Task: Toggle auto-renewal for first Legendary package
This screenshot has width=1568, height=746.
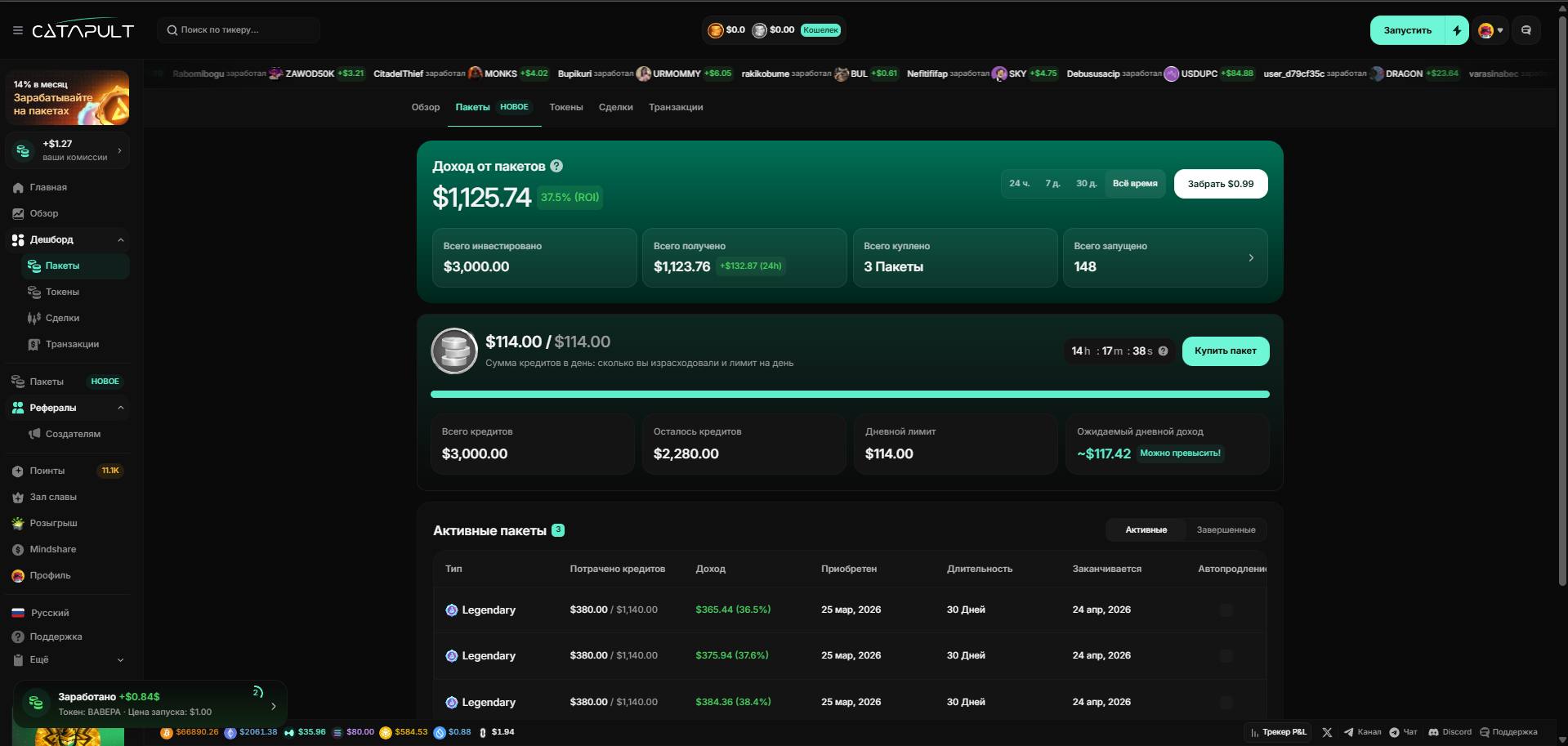Action: pyautogui.click(x=1226, y=610)
